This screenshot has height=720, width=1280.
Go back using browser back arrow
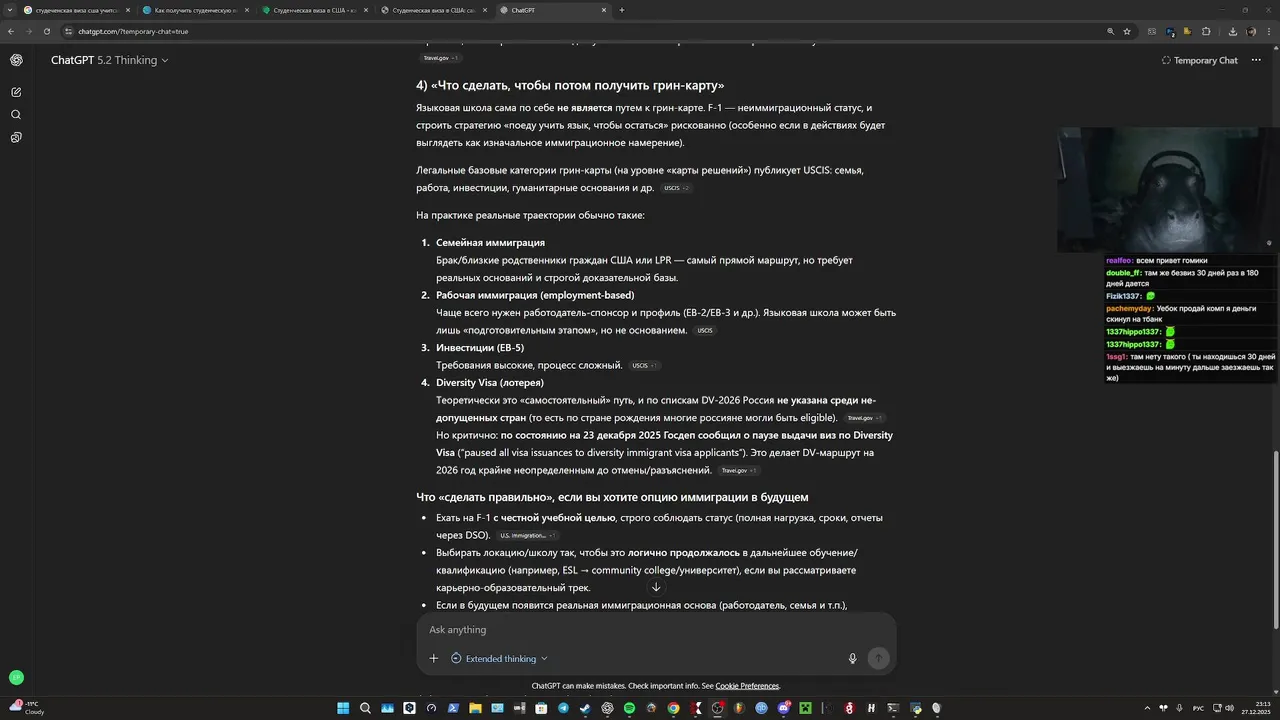tap(11, 31)
